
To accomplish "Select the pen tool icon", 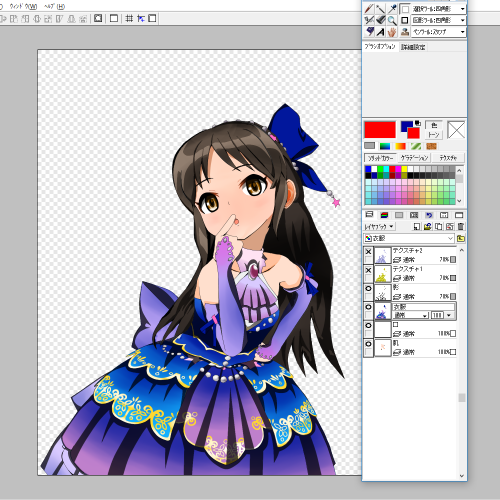I will click(x=369, y=9).
